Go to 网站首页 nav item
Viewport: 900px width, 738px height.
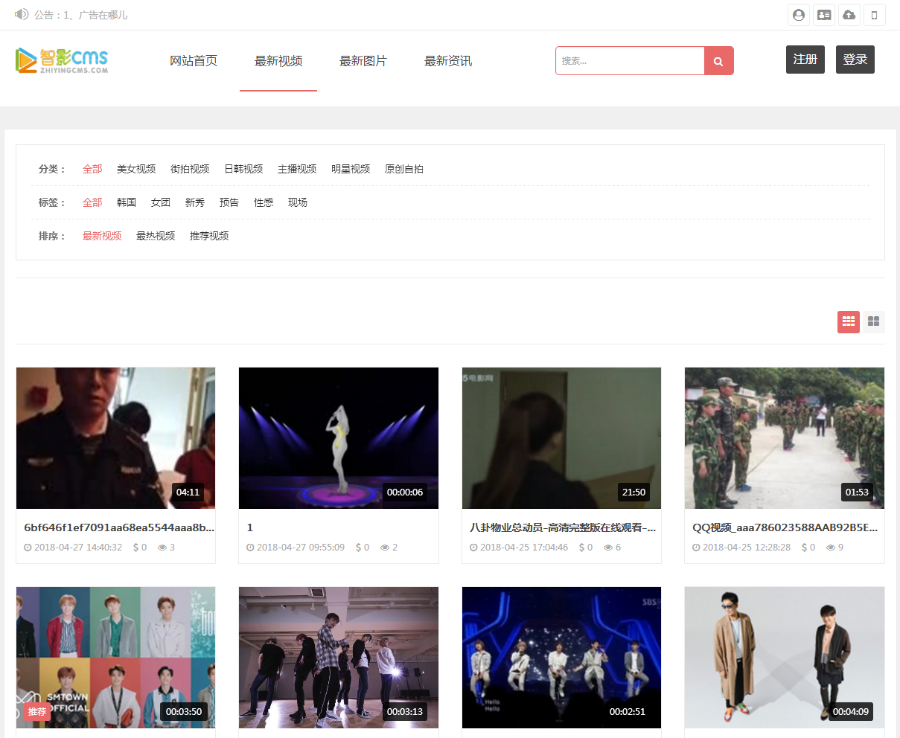pos(193,61)
